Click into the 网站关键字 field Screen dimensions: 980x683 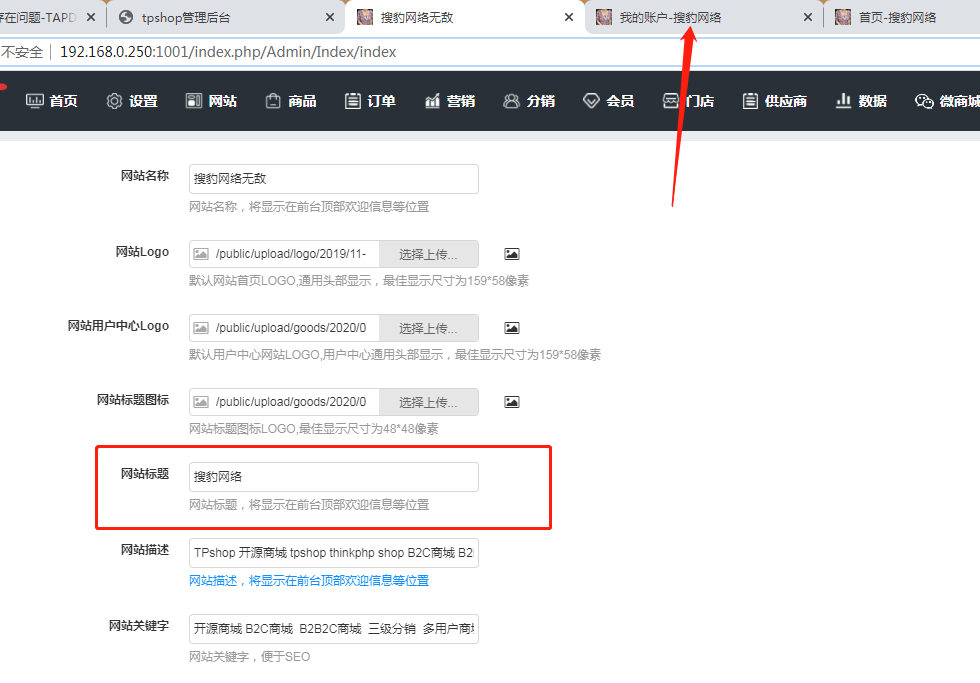[x=333, y=629]
